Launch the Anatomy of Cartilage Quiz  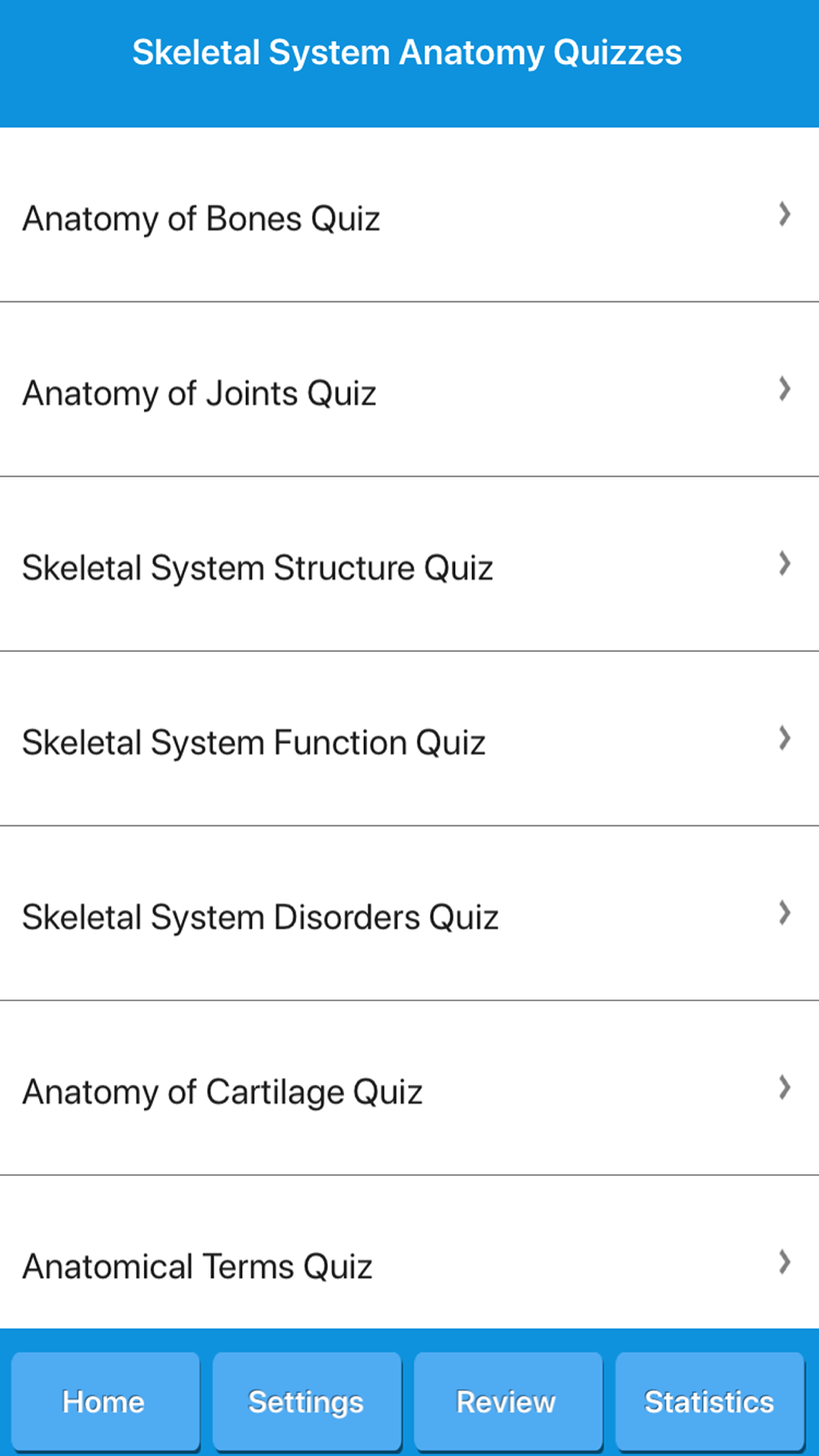222,1092
